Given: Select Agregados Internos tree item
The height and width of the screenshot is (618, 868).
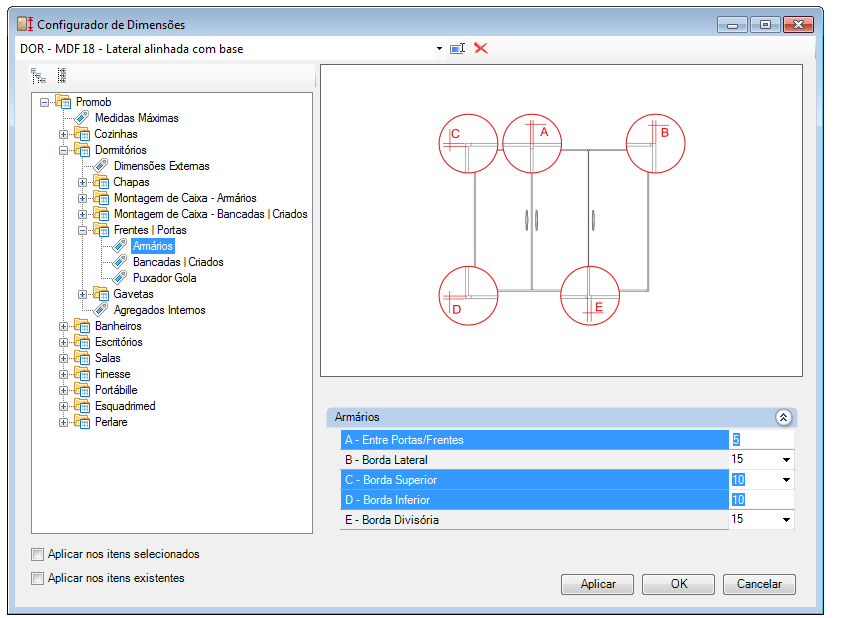Looking at the screenshot, I should coord(159,310).
